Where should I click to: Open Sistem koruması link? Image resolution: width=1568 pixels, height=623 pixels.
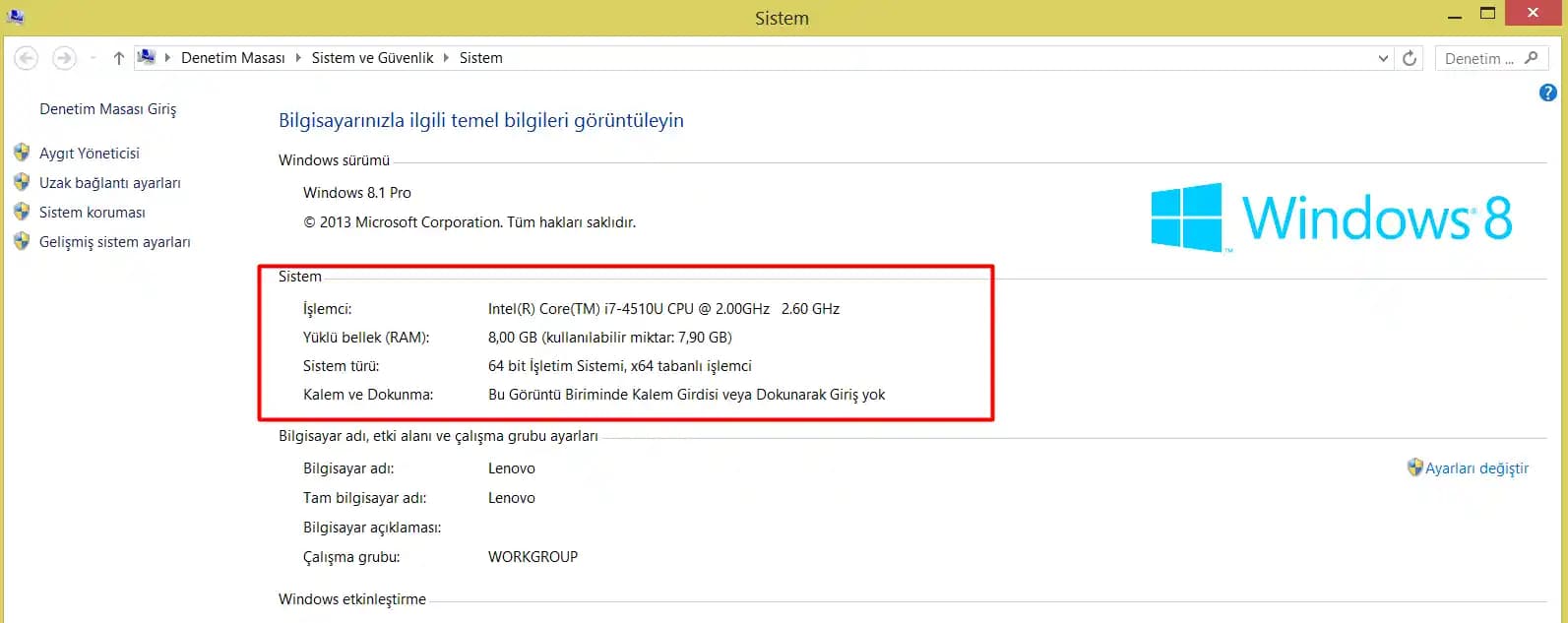pos(93,213)
